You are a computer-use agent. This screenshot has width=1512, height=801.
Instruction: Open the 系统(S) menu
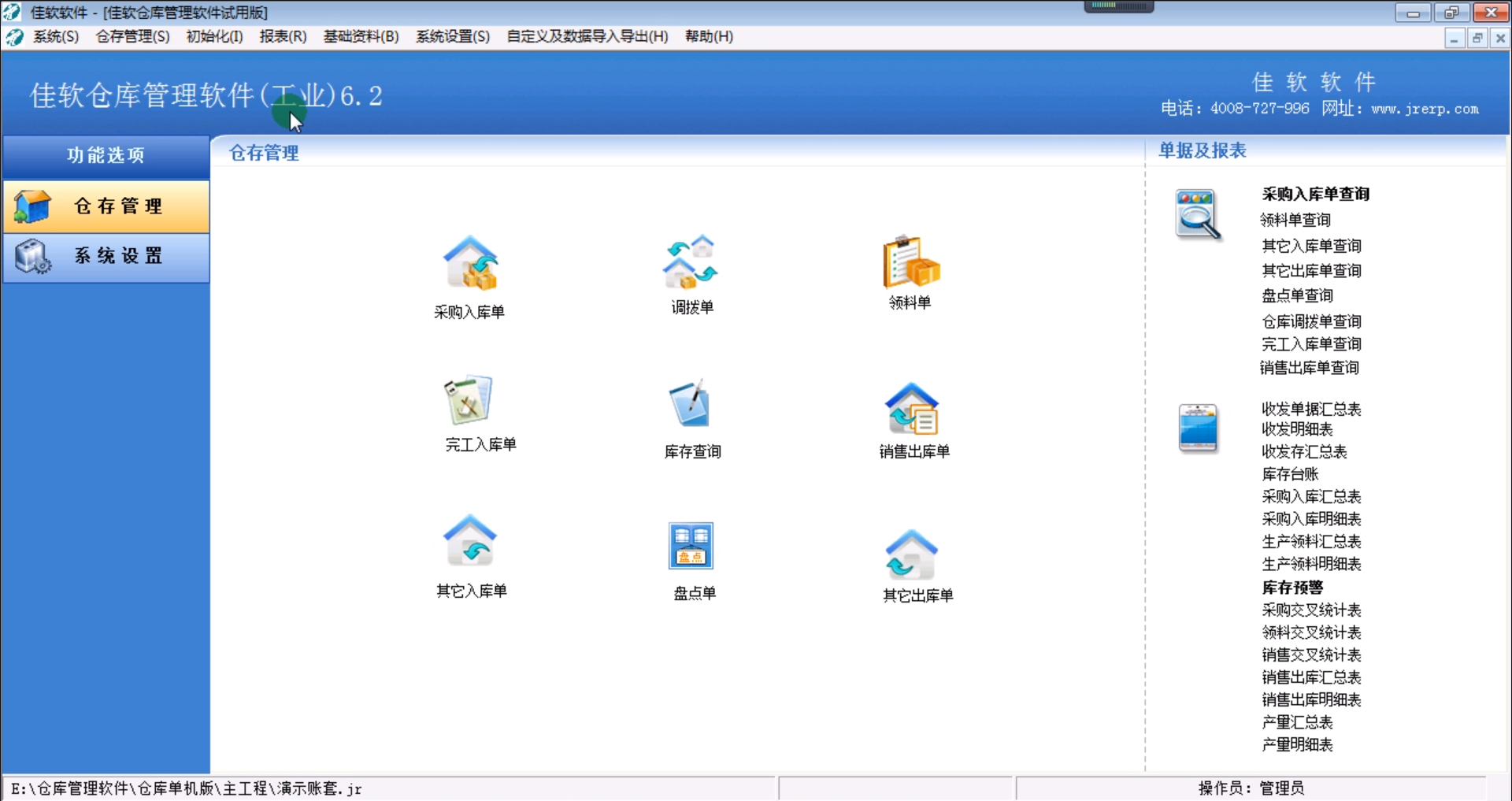[56, 37]
